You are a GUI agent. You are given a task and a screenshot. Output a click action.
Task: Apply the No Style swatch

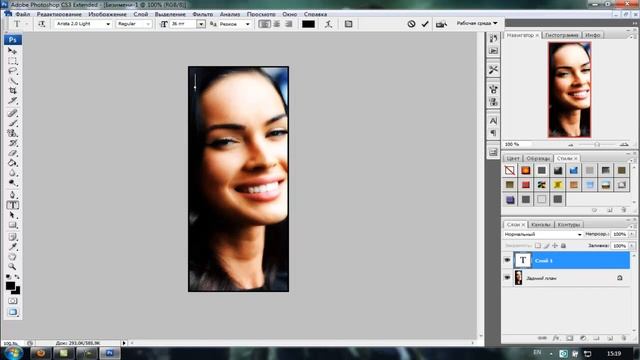click(509, 170)
